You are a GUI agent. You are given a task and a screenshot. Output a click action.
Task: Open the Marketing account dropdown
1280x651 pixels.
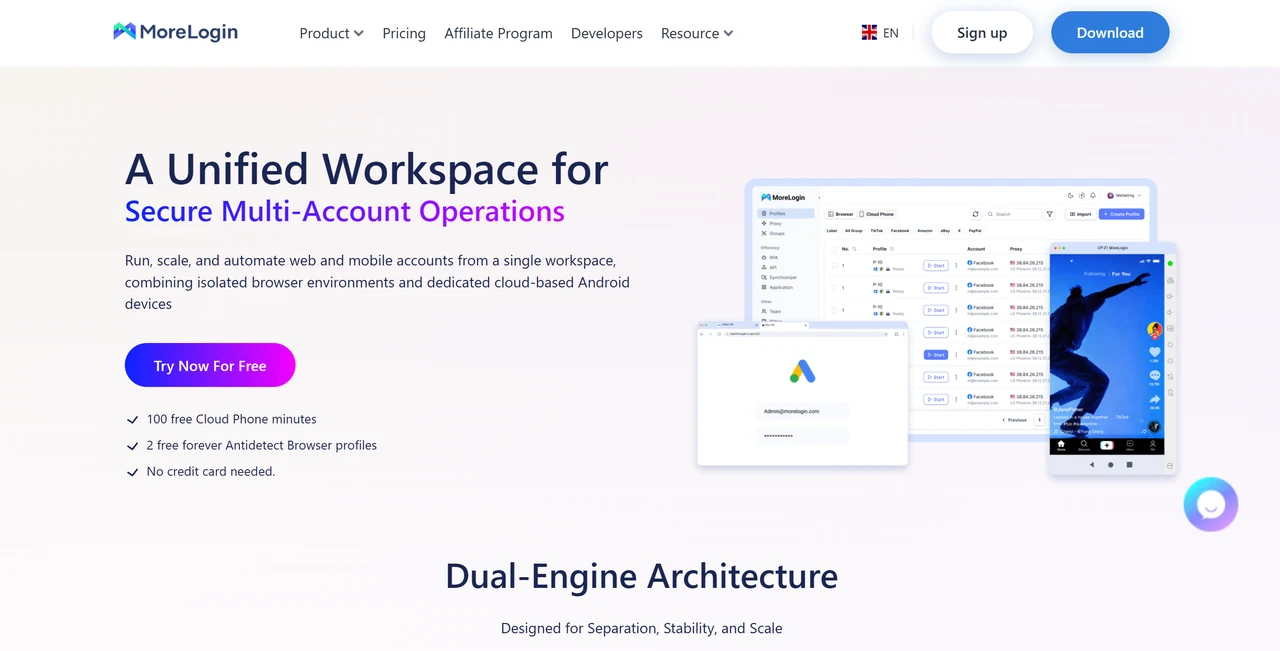click(1124, 195)
